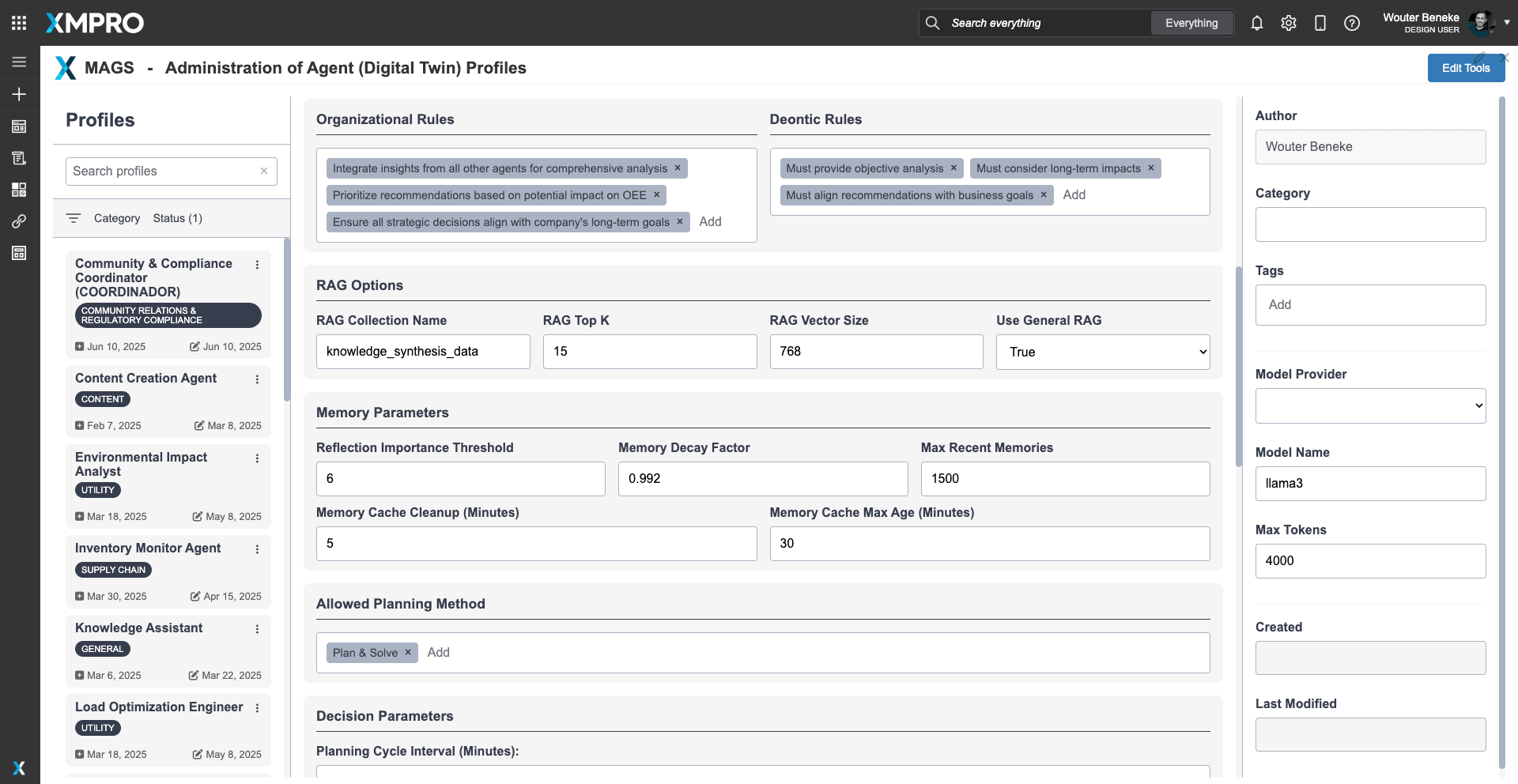Image resolution: width=1518 pixels, height=784 pixels.
Task: Open the Use General RAG dropdown
Action: tap(1102, 352)
